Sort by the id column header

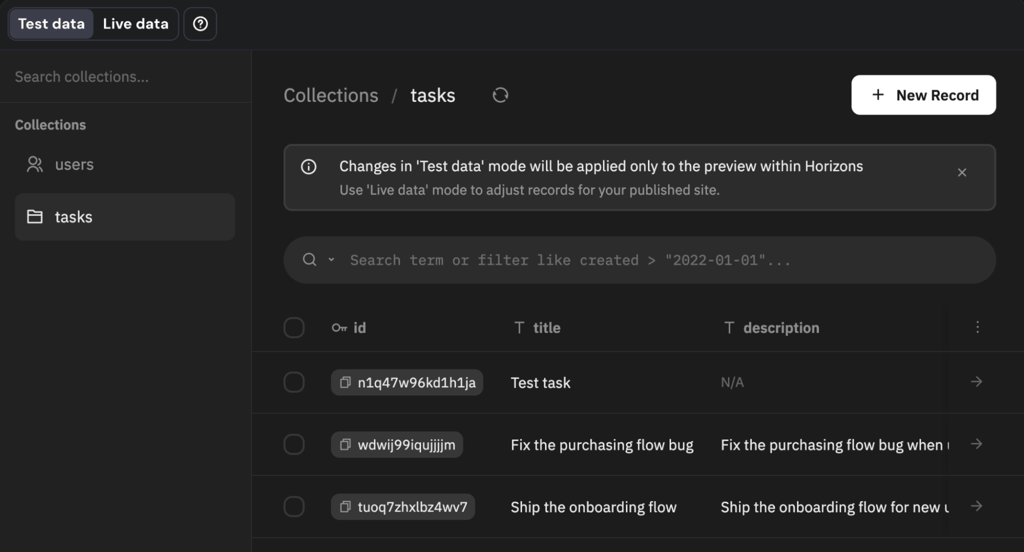tap(349, 328)
